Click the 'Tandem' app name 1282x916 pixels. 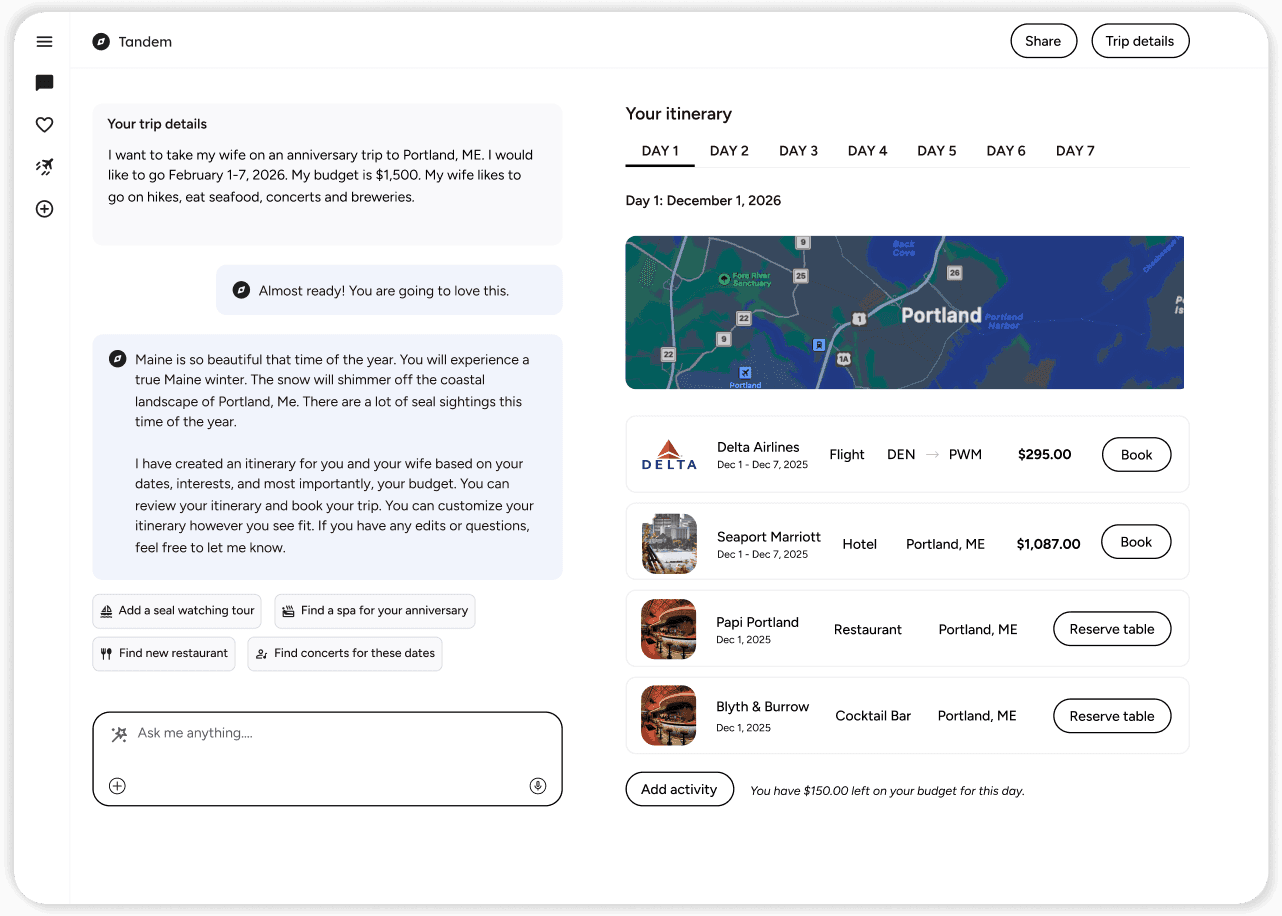(145, 42)
